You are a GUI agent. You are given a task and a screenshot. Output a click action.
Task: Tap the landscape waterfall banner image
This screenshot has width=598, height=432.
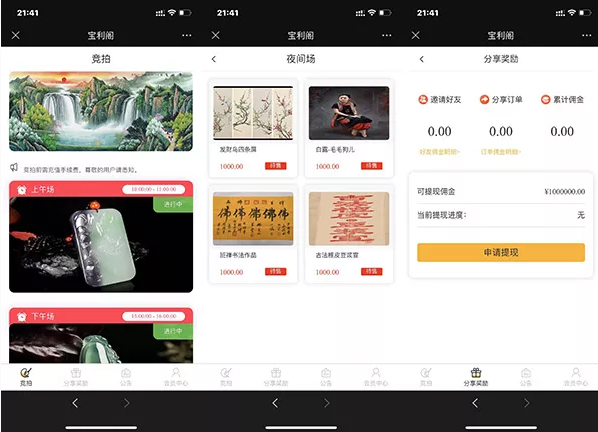click(x=101, y=111)
